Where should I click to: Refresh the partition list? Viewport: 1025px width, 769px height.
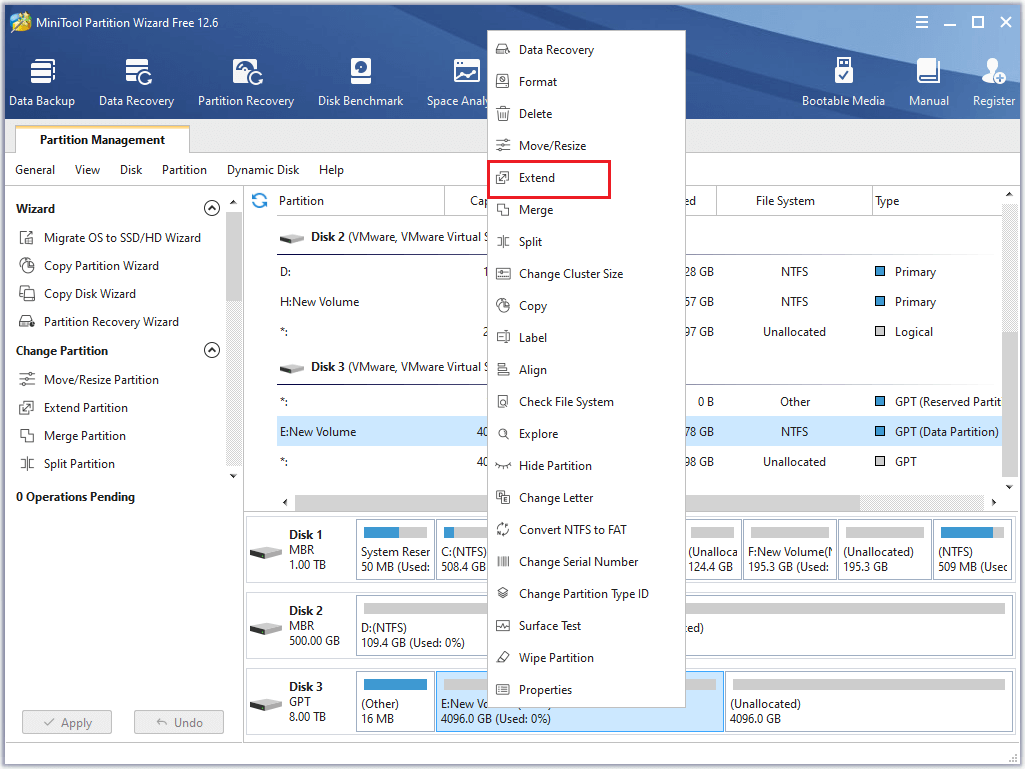[x=260, y=201]
